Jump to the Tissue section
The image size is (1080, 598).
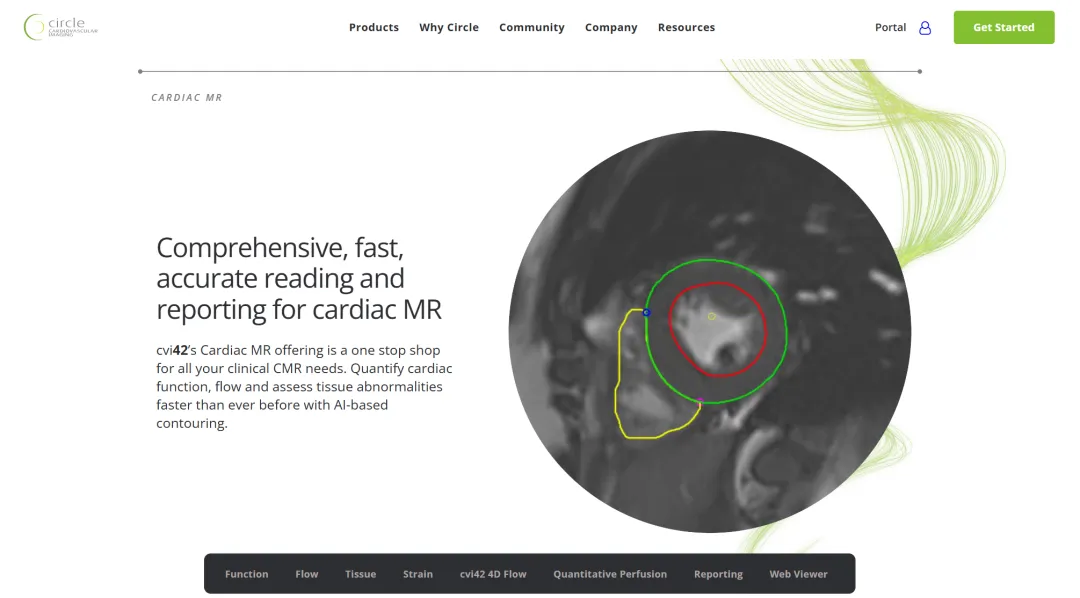(360, 574)
